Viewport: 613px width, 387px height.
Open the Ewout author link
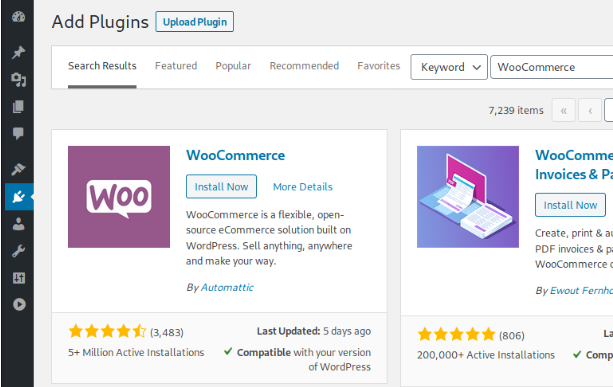tap(581, 290)
